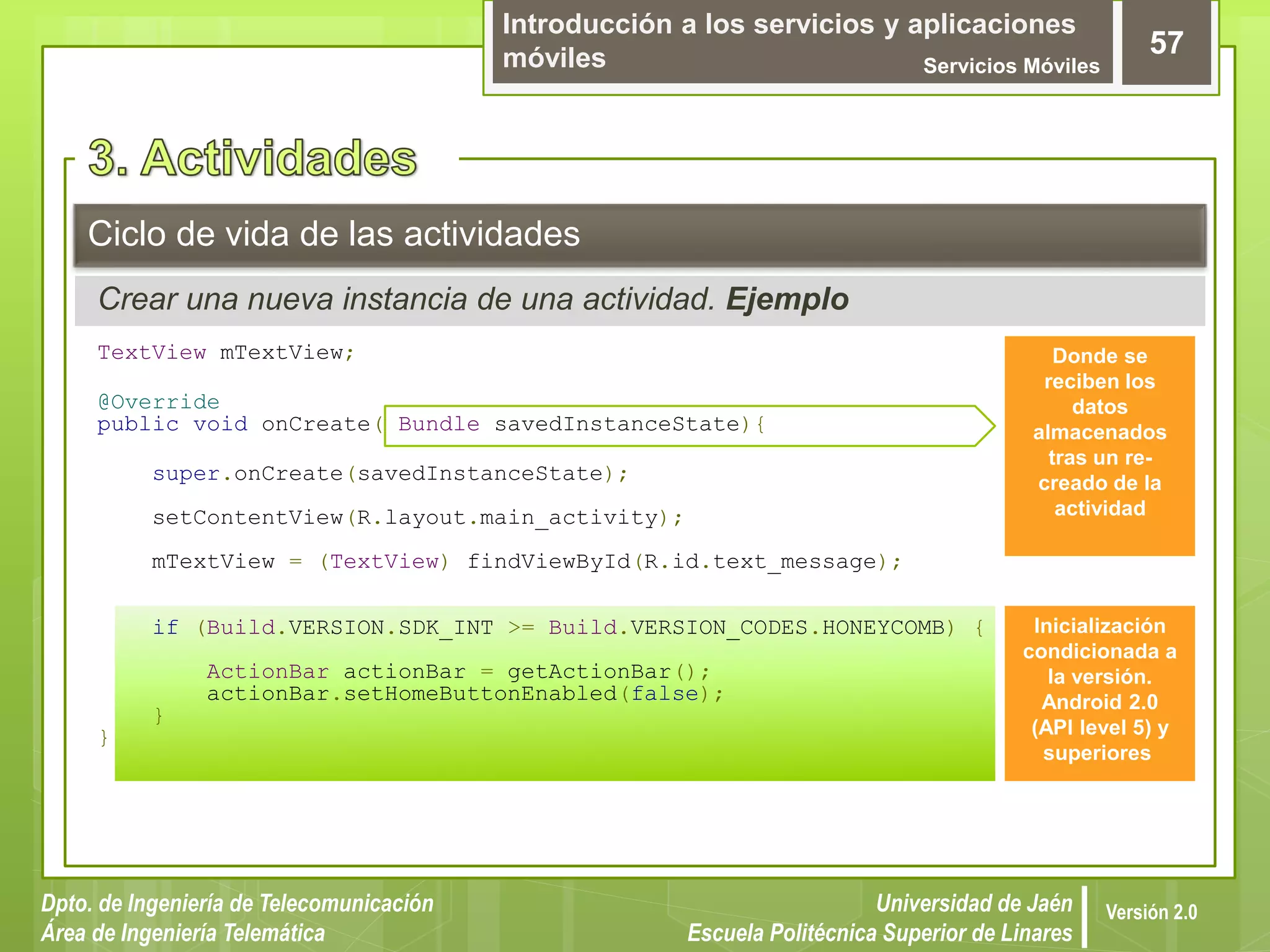This screenshot has width=1270, height=952.
Task: Click 'ActionBar actionBar = getActionBar();' line
Action: pyautogui.click(x=458, y=672)
